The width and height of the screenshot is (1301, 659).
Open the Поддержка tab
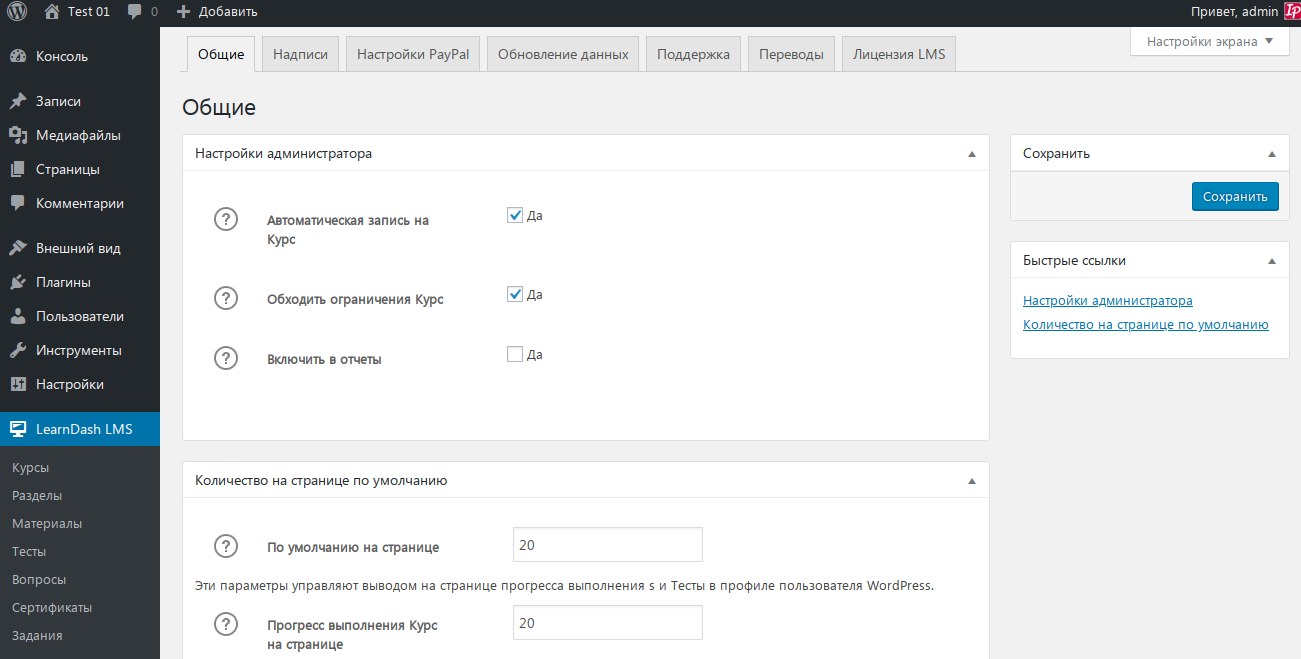point(693,54)
